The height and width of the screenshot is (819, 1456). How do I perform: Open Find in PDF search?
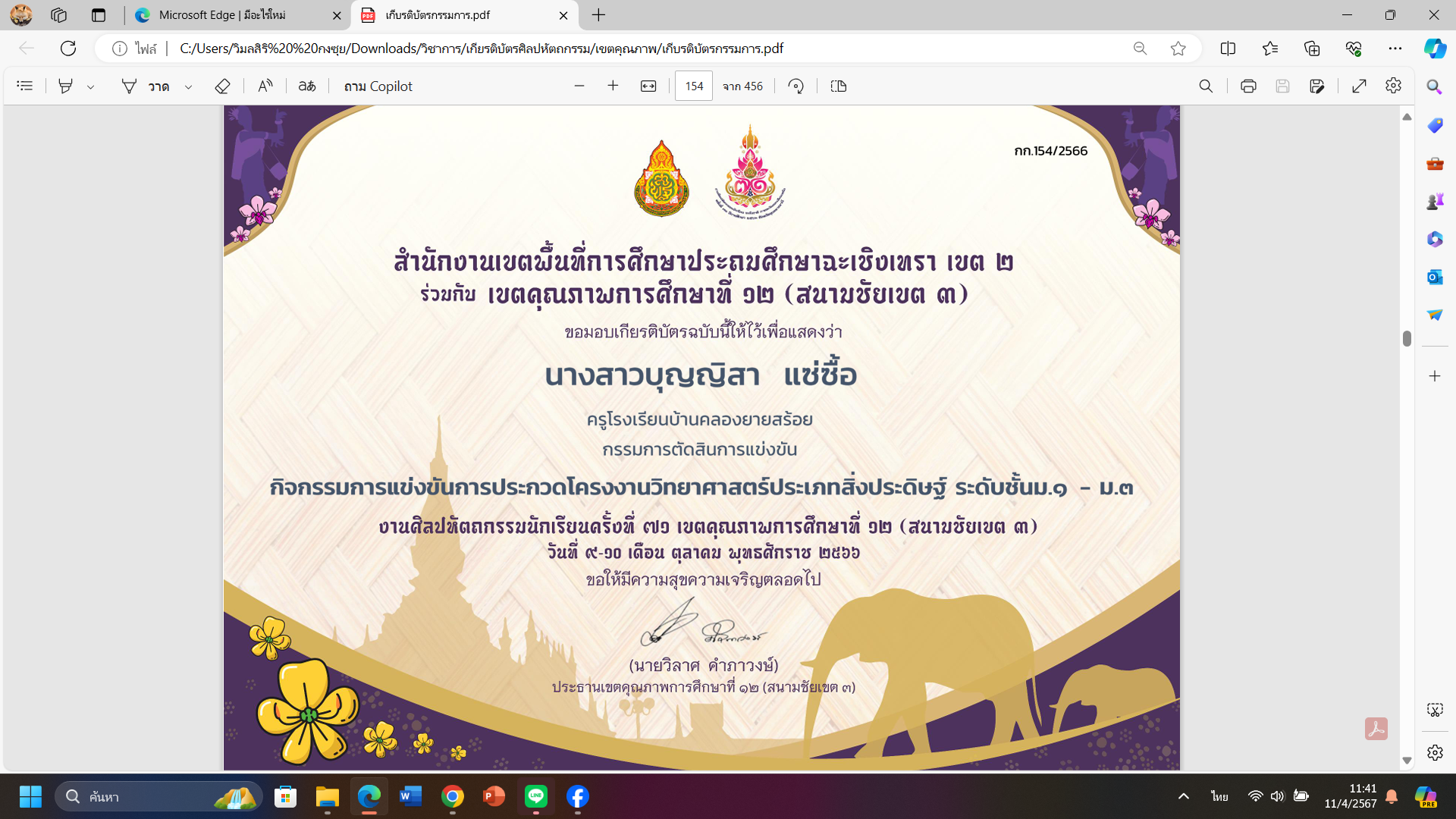(x=1206, y=86)
